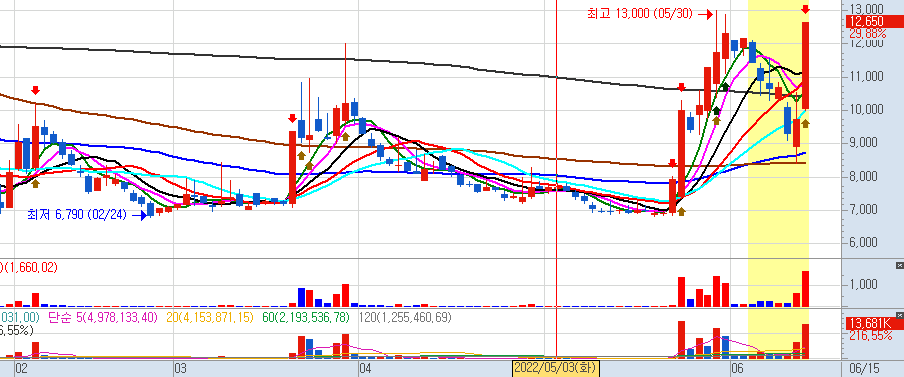Select the 20(4,153,871,15) legend entry
Viewport: 904px width, 377px height.
210,317
